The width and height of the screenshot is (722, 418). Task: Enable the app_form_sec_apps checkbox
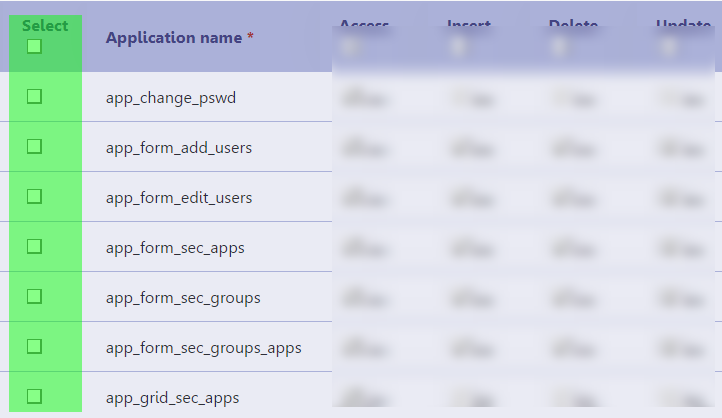(x=34, y=246)
